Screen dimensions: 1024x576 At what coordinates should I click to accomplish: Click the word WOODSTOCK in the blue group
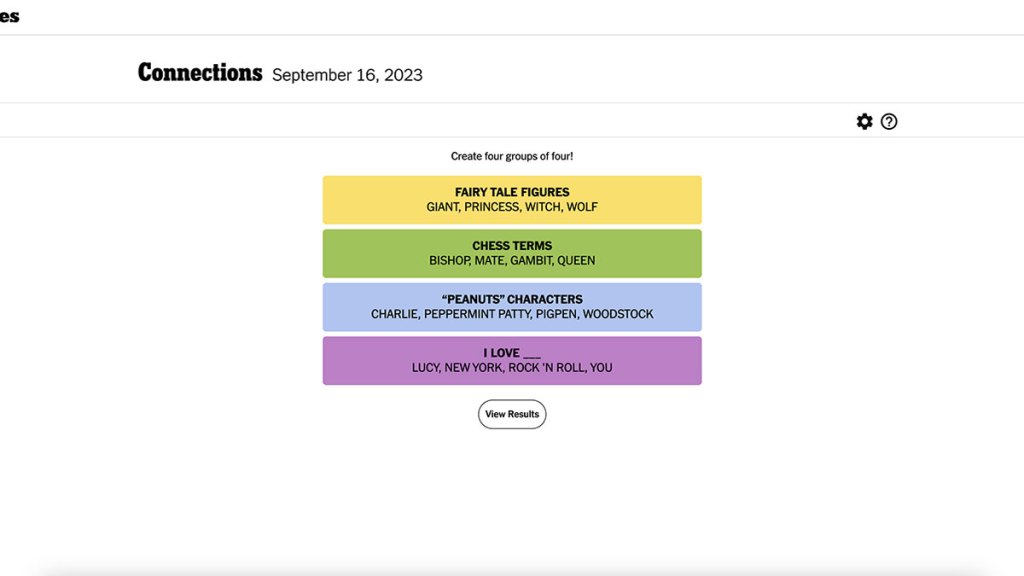(x=618, y=314)
